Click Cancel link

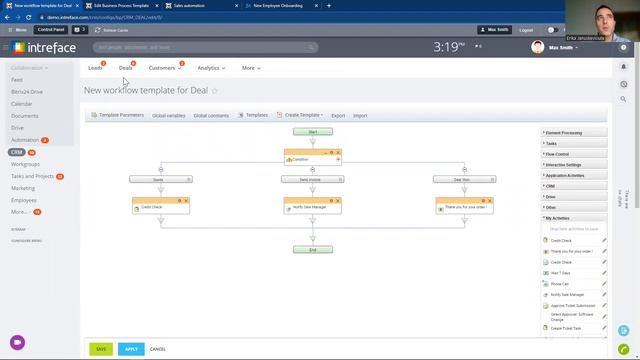(158, 349)
